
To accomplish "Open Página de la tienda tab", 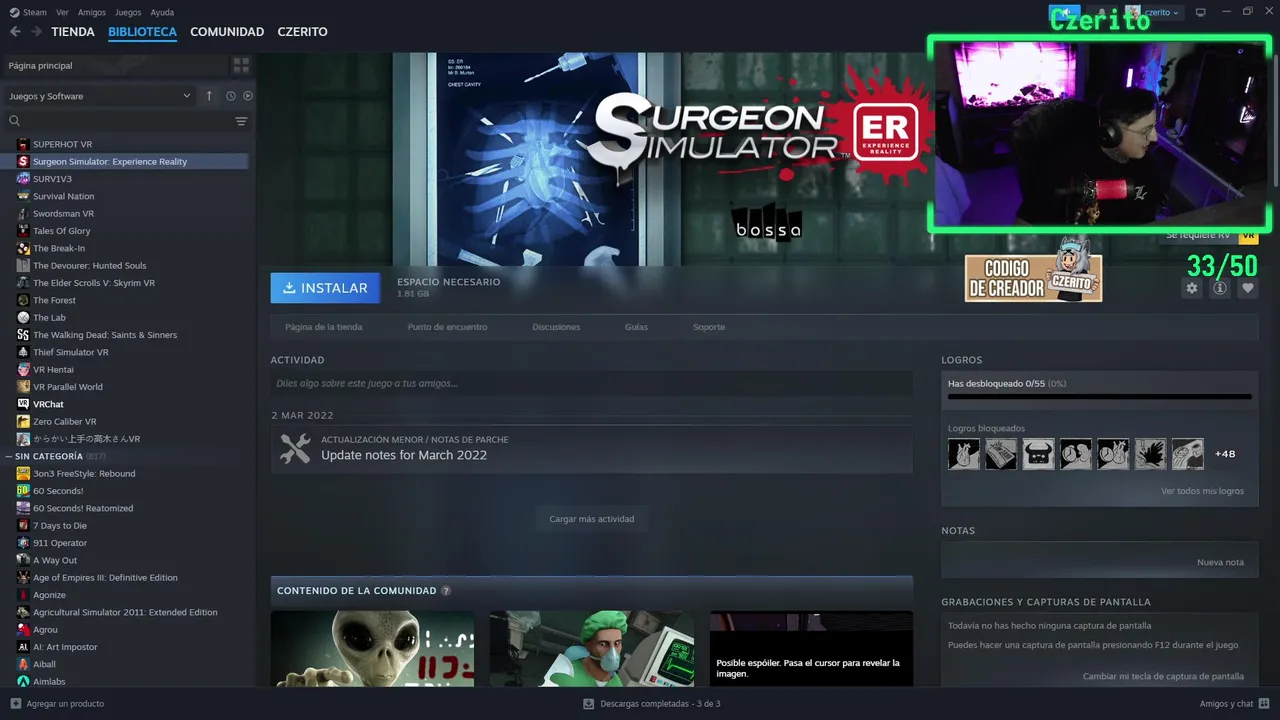I will [x=323, y=327].
